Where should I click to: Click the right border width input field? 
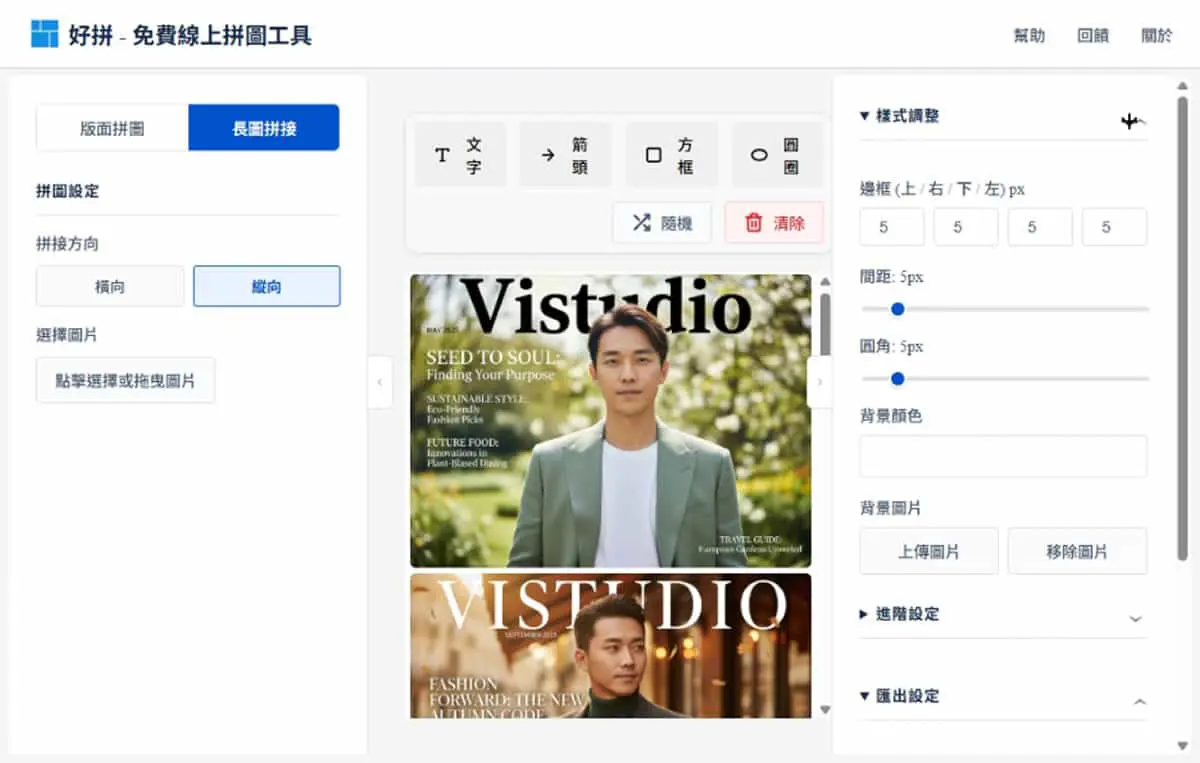click(x=966, y=227)
